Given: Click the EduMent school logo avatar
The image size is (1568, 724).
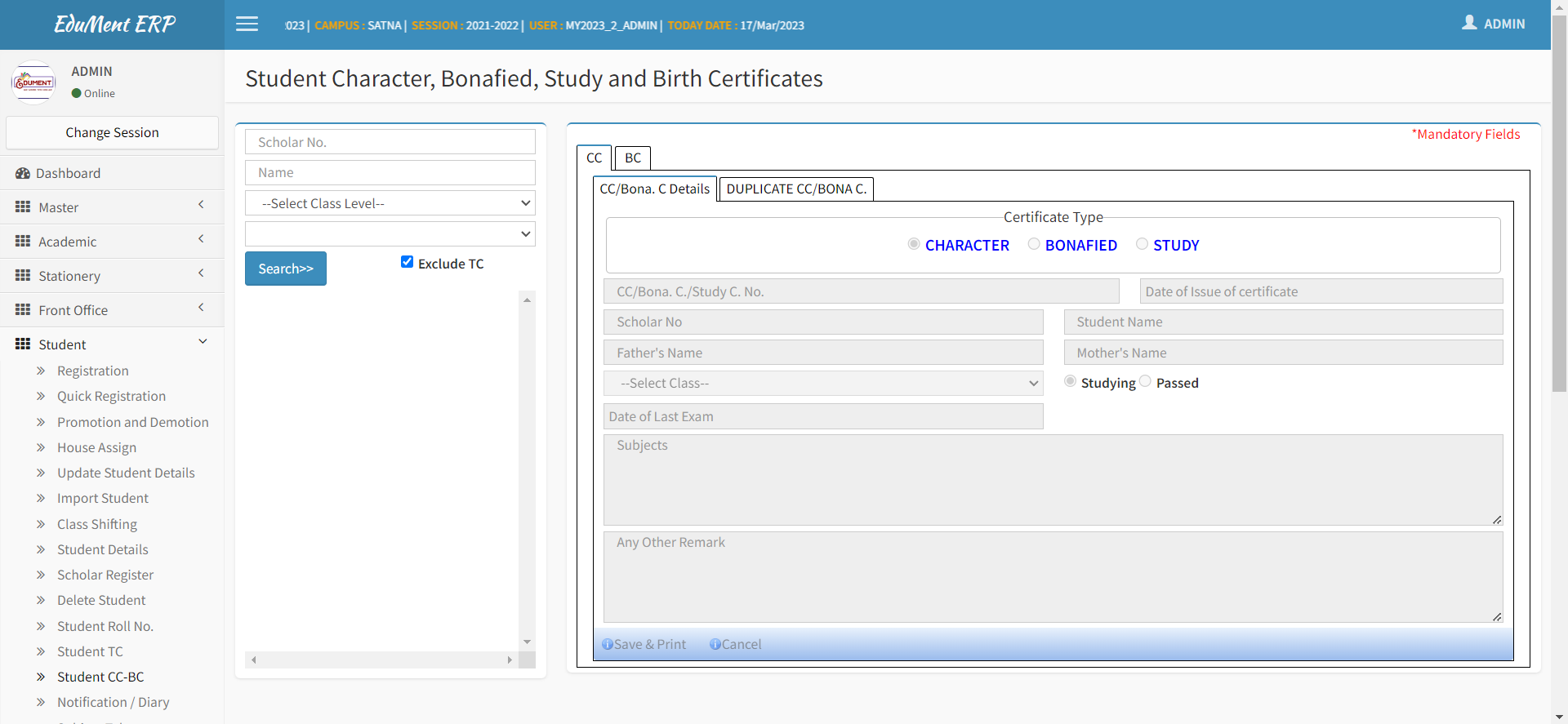Looking at the screenshot, I should pyautogui.click(x=33, y=82).
